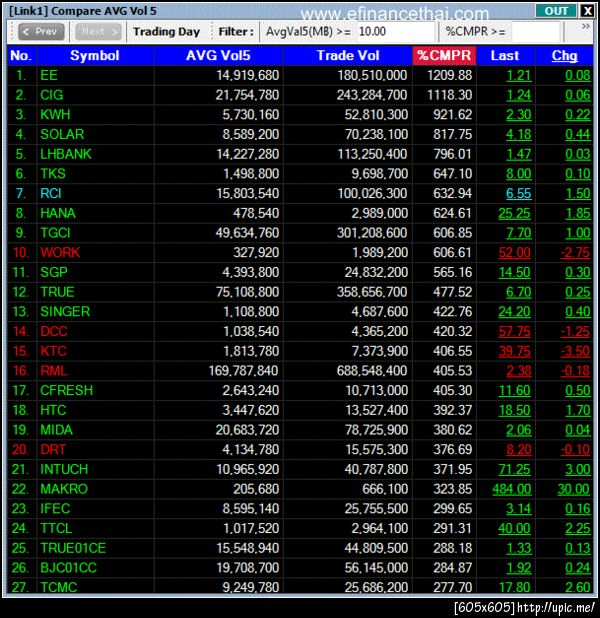Sort by the Symbol column header
The width and height of the screenshot is (600, 618).
[x=95, y=56]
